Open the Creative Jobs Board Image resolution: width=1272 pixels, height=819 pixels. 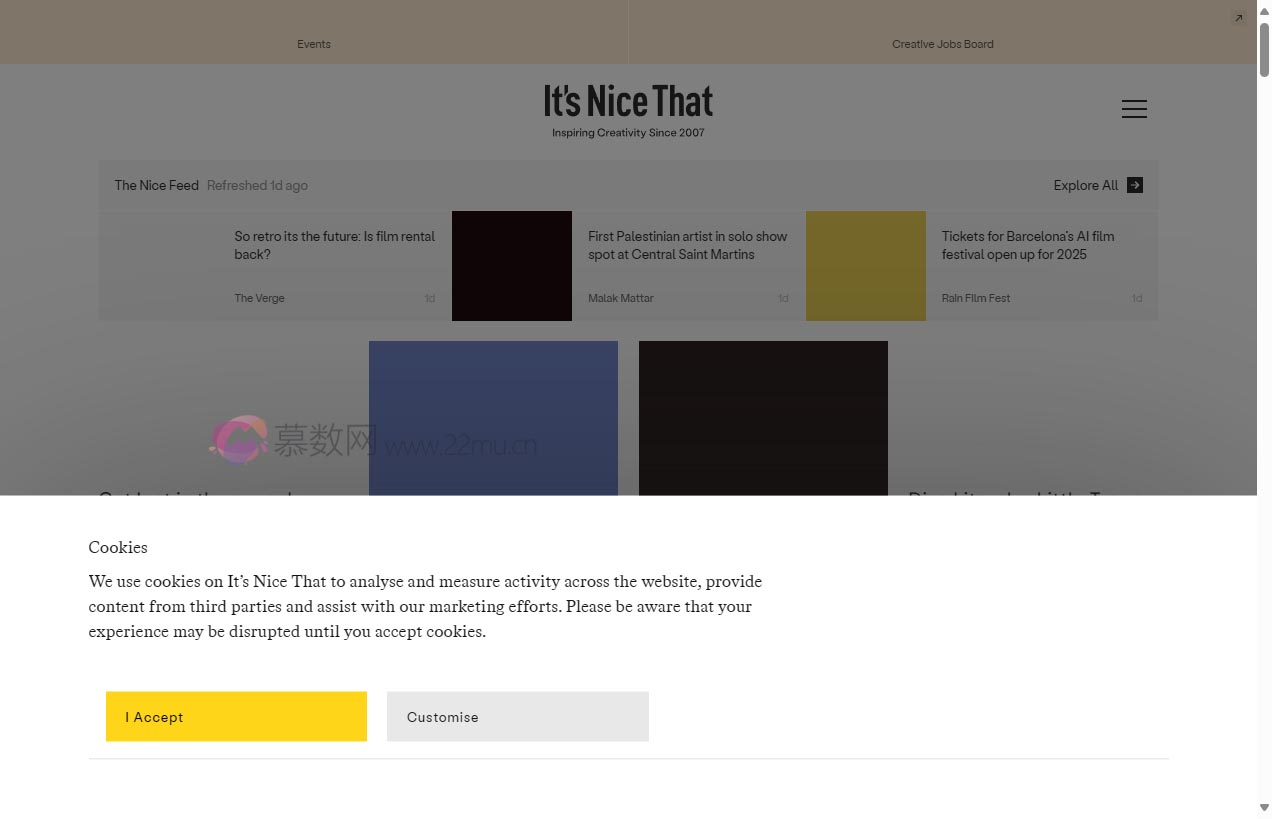942,44
